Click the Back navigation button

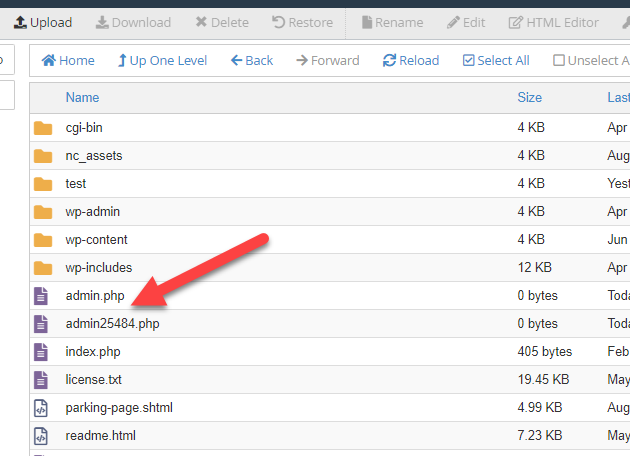(x=252, y=60)
